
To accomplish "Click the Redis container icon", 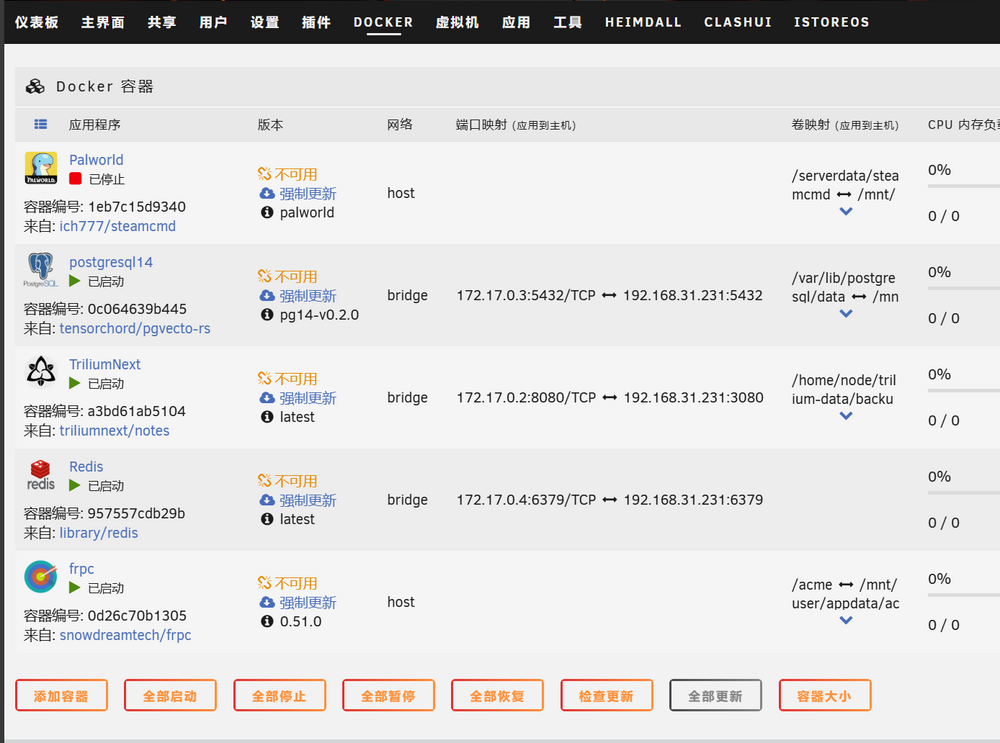I will tap(41, 474).
